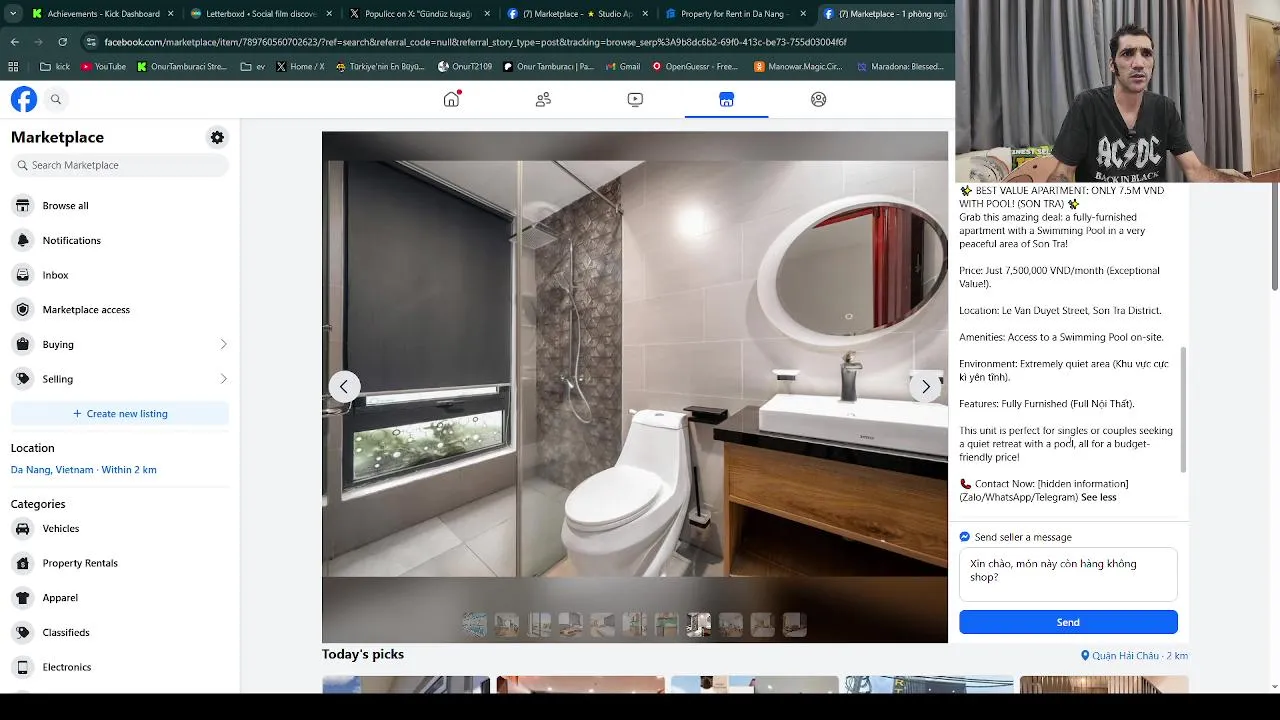Open Marketplace access
The width and height of the screenshot is (1280, 720).
(120, 309)
